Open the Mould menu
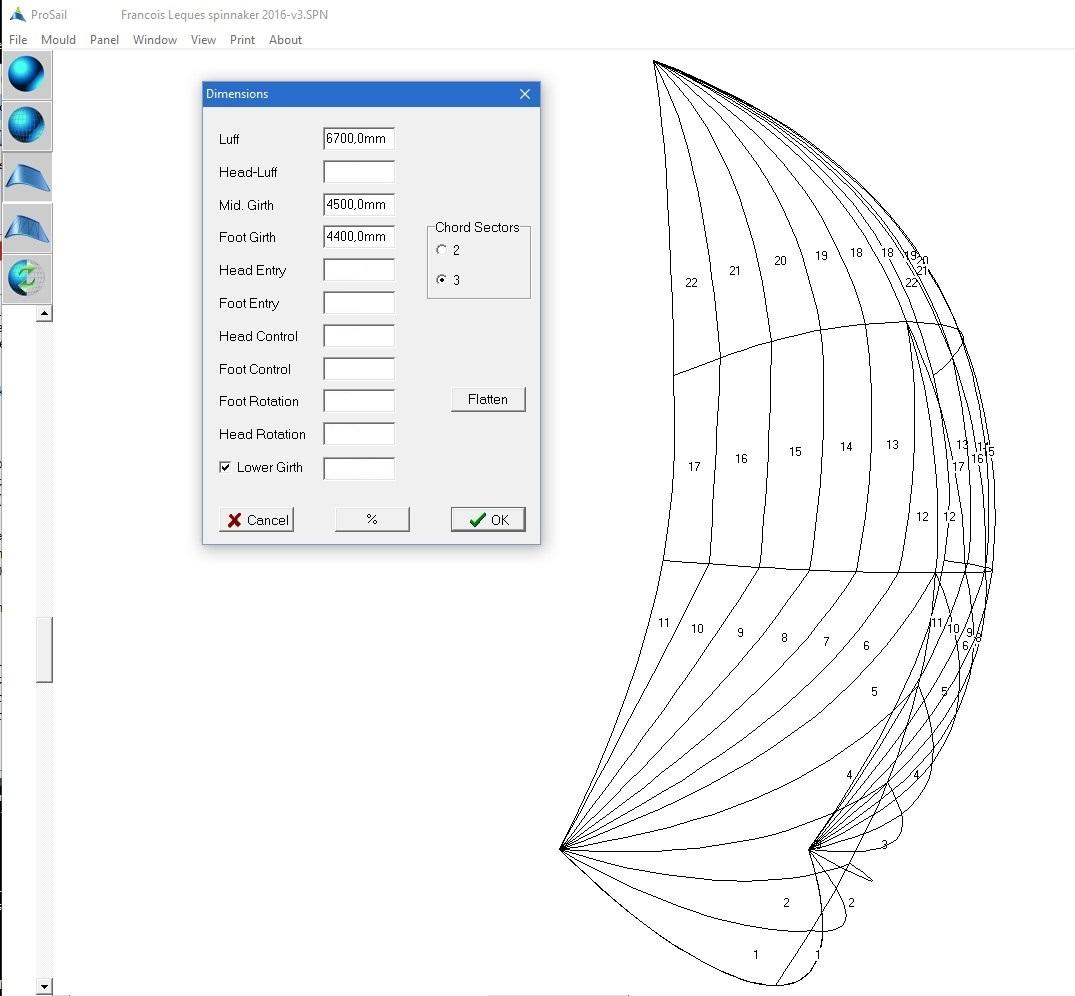Image resolution: width=1075 pixels, height=996 pixels. pos(58,40)
